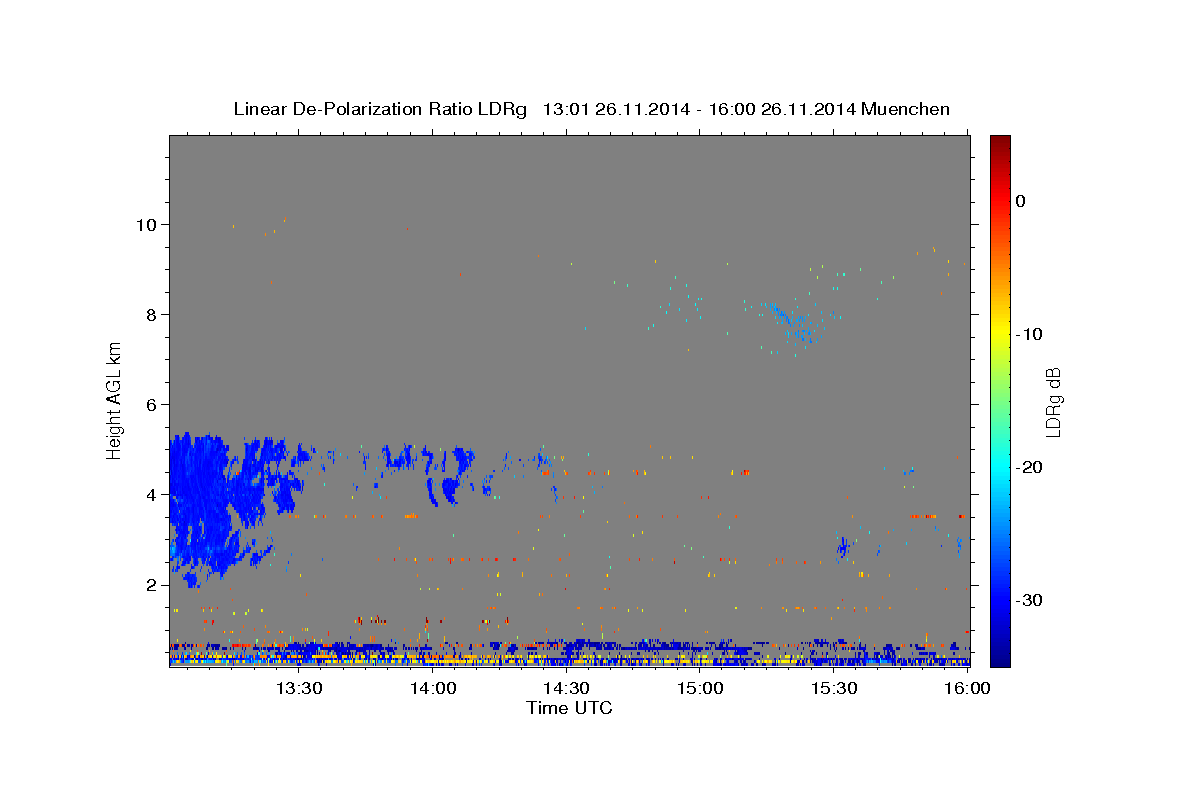The height and width of the screenshot is (800, 1200).
Task: Click the light blue cirrus echo near 8 km
Action: click(x=790, y=320)
